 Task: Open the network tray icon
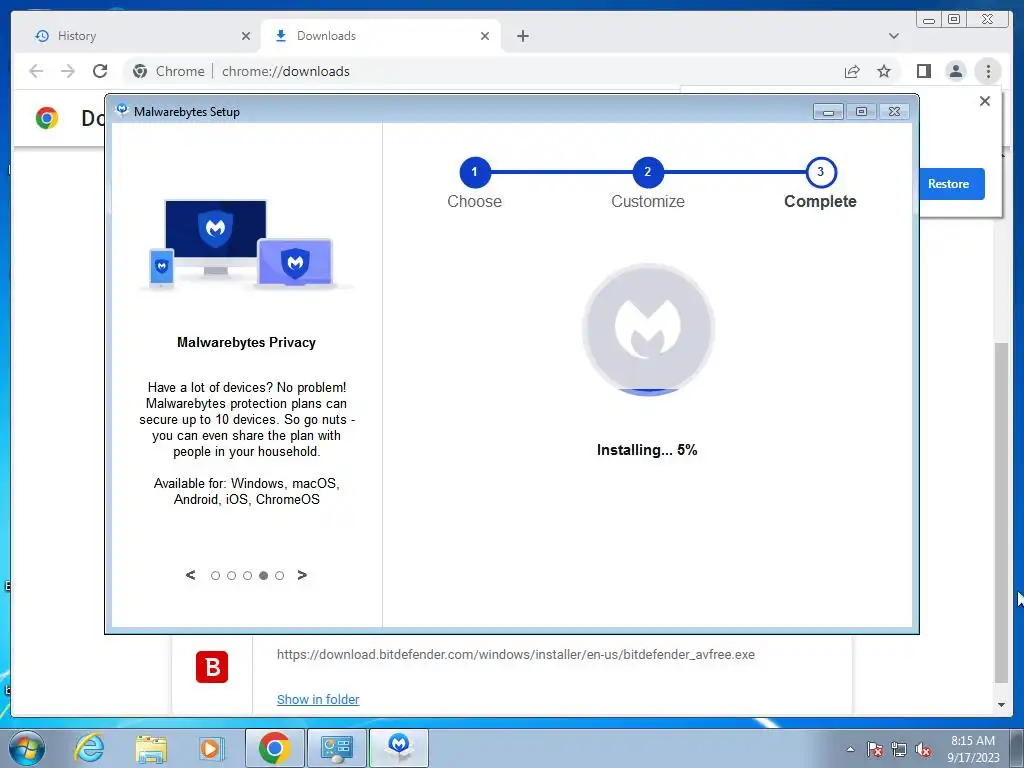coord(899,749)
